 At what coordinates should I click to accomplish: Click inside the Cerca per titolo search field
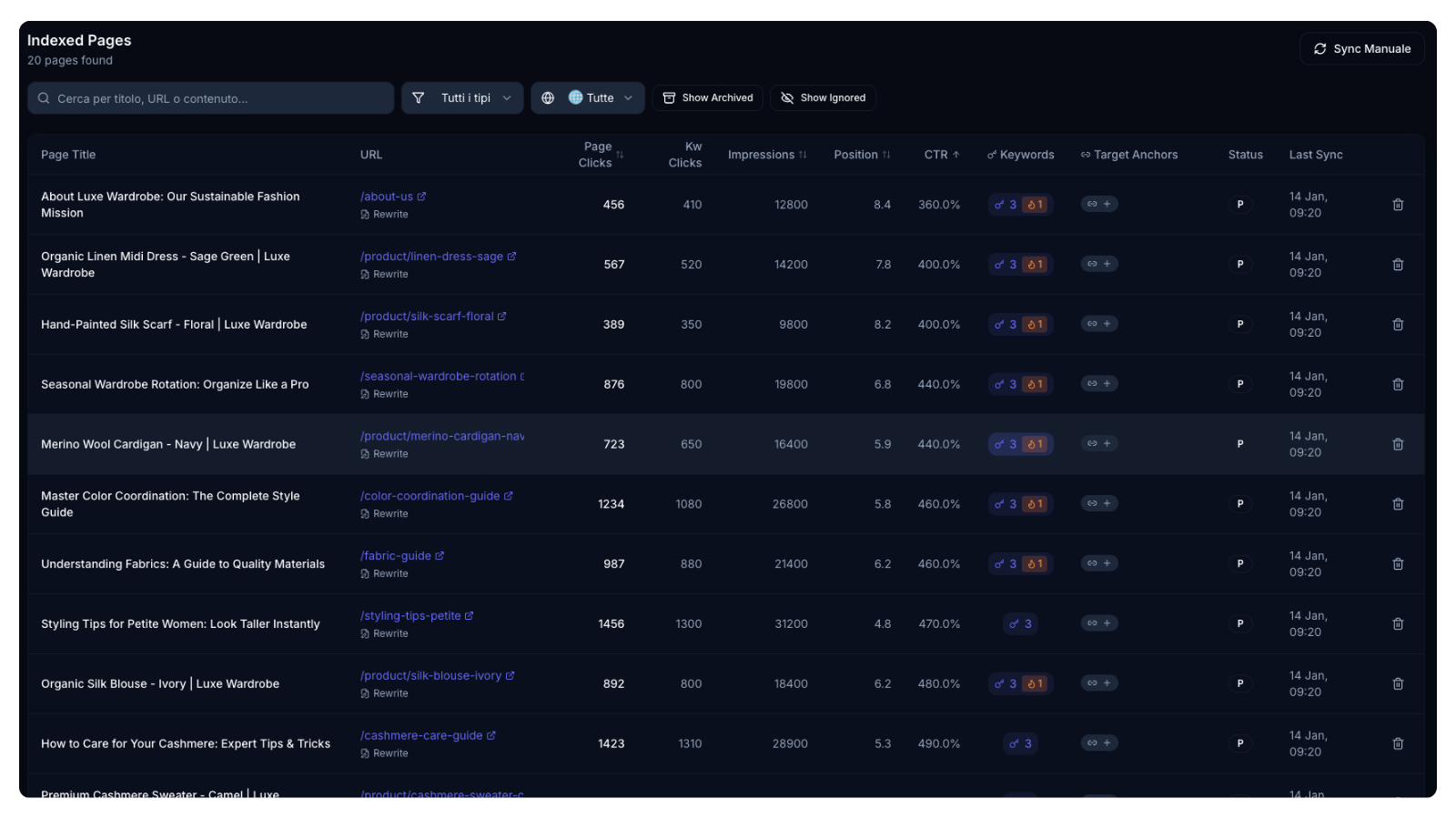(209, 97)
